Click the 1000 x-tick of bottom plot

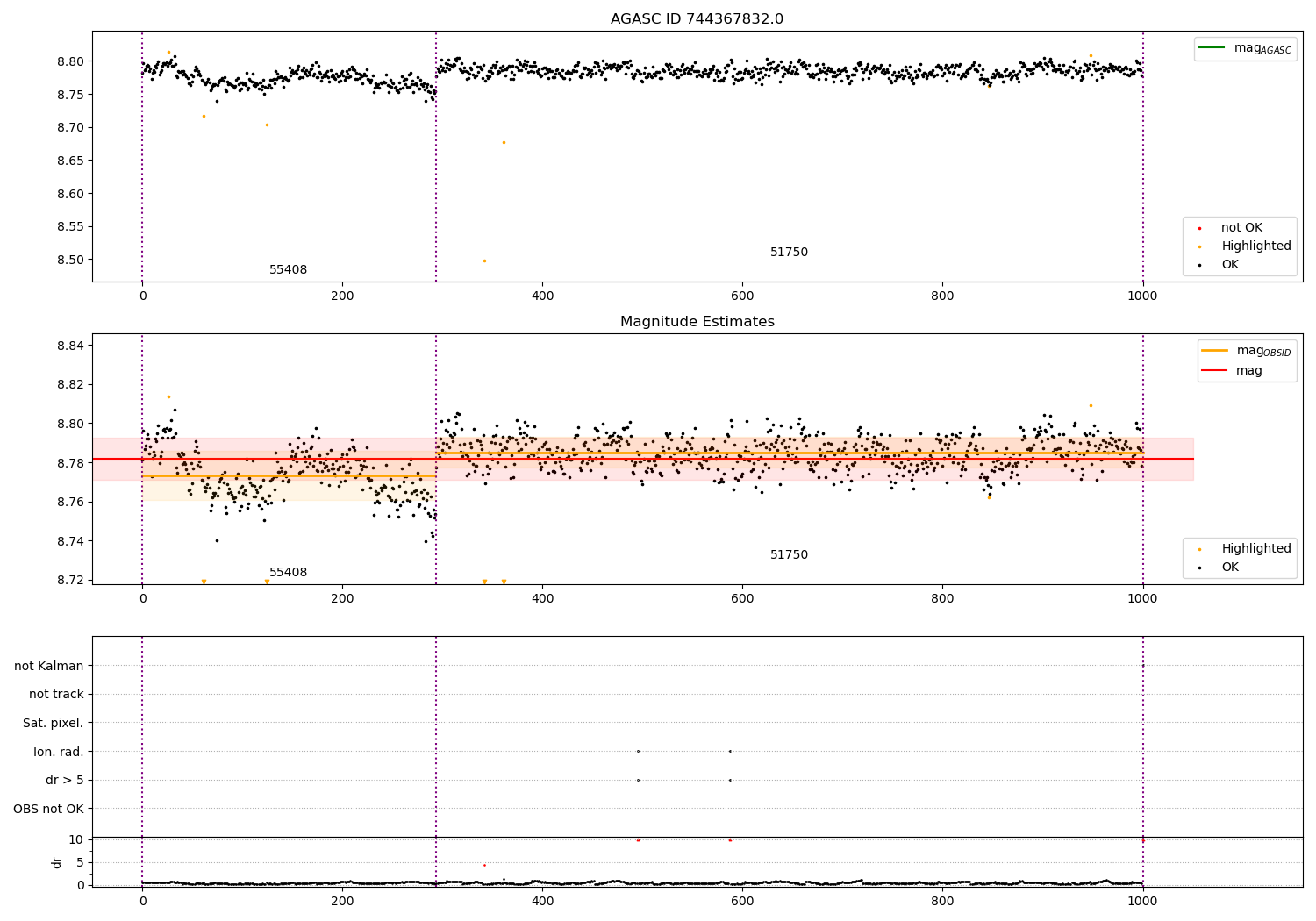(x=1142, y=901)
